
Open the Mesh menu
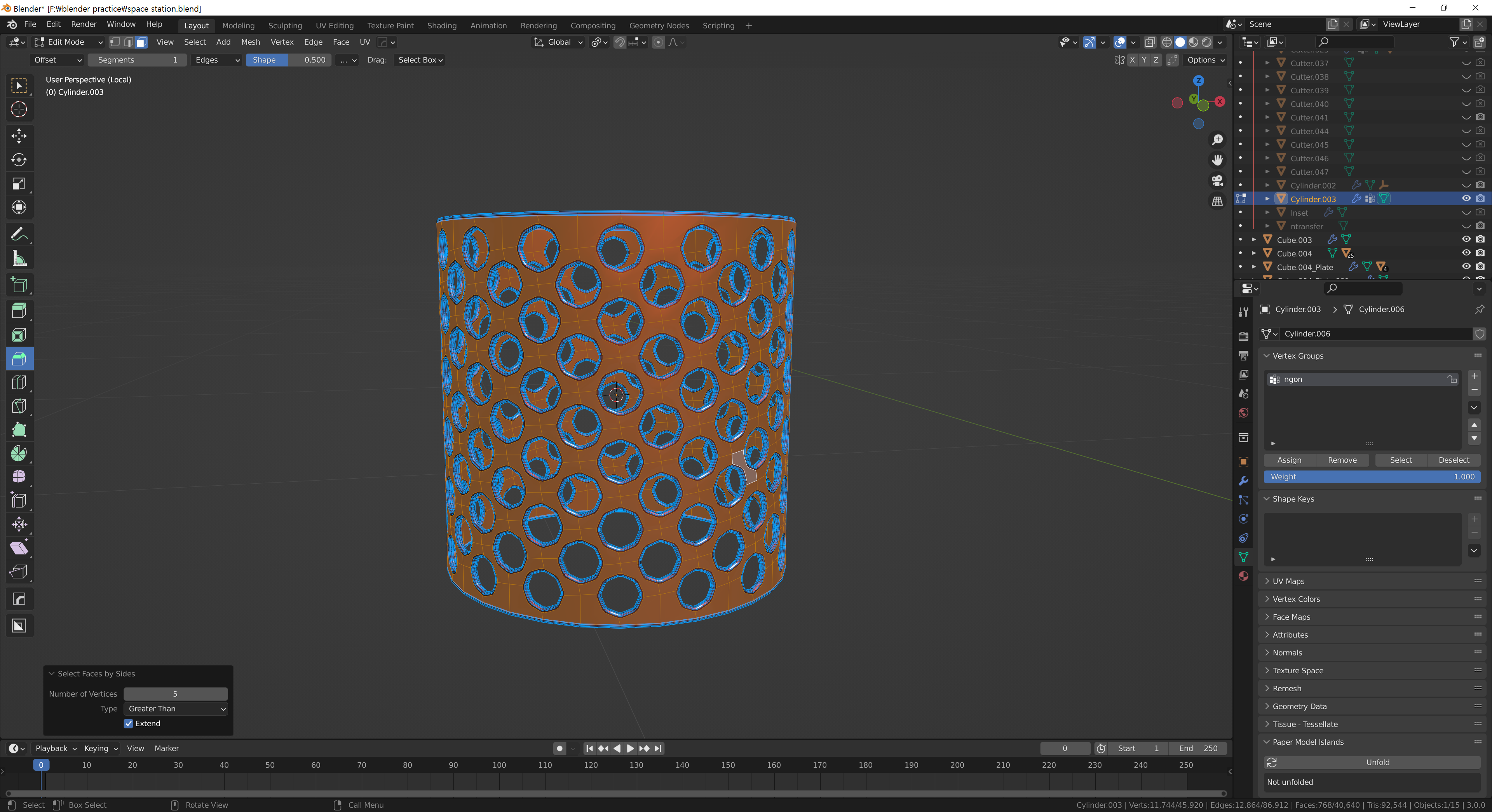[x=250, y=42]
